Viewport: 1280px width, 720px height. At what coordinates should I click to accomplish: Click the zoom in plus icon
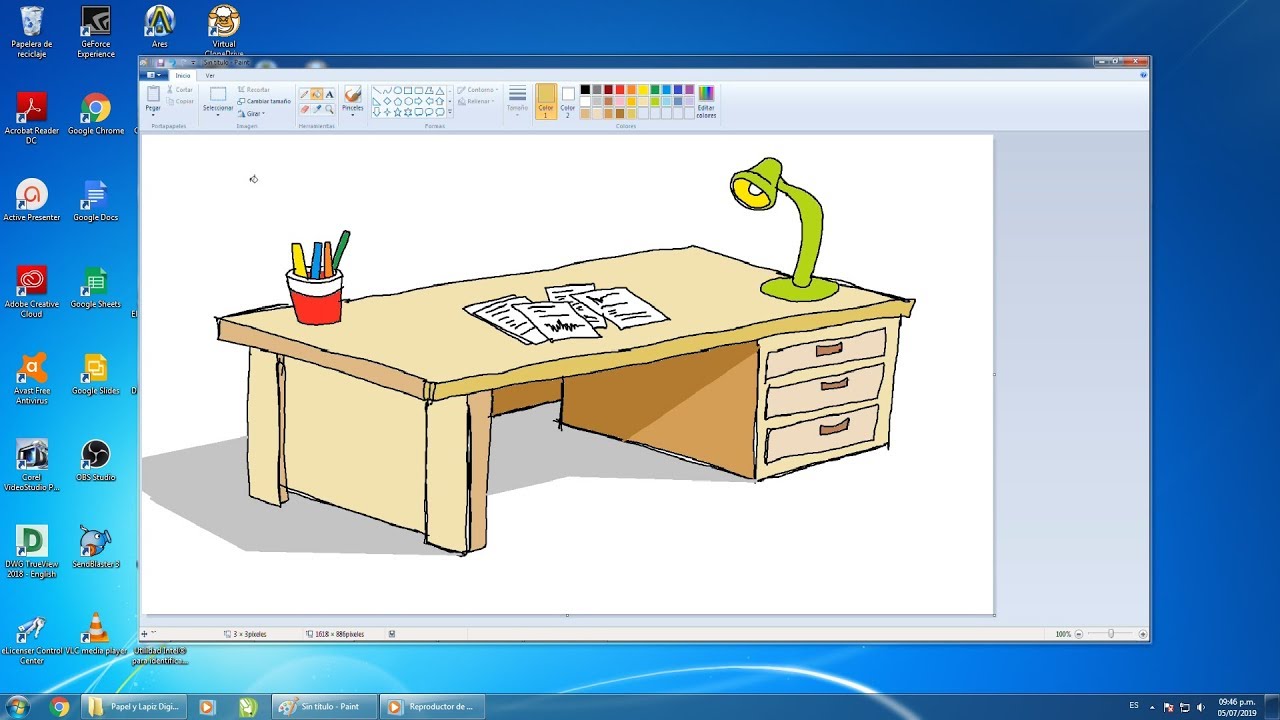click(x=1143, y=634)
